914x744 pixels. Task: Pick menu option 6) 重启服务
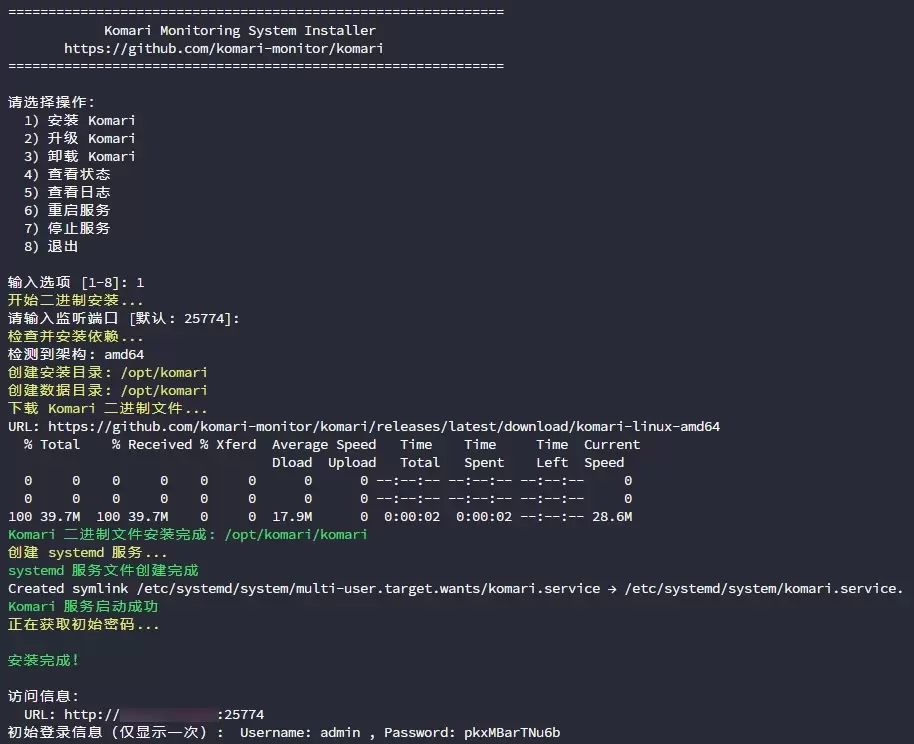coord(67,211)
